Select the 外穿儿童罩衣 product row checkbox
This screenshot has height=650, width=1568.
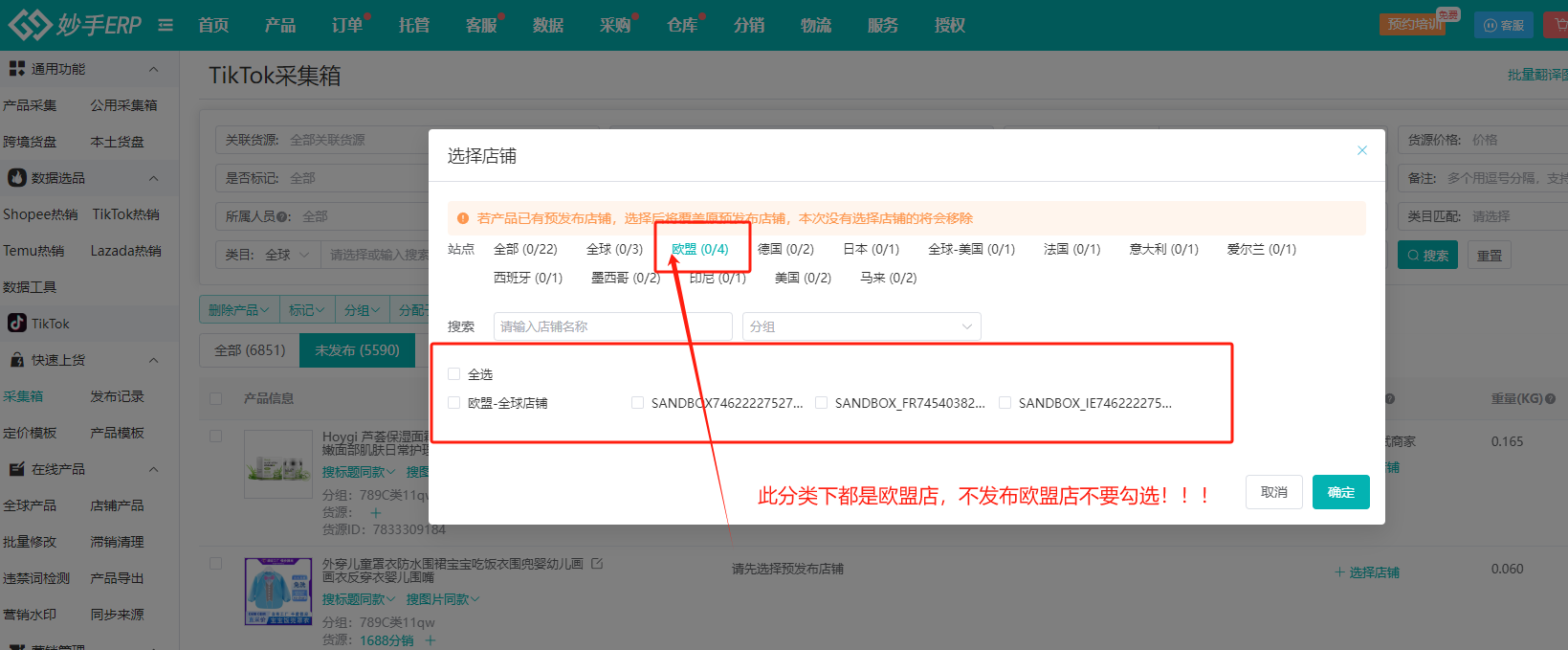click(215, 564)
